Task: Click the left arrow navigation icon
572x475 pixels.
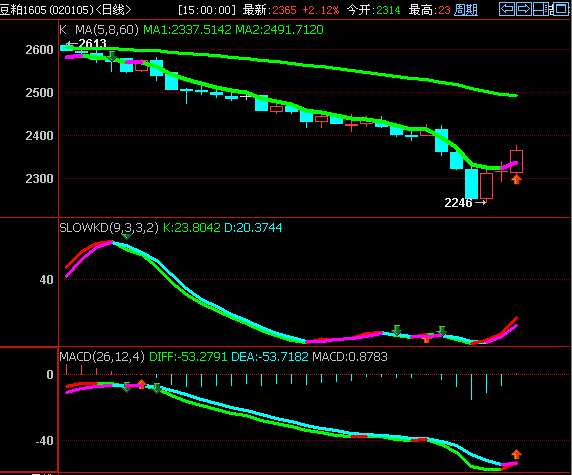Action: point(507,9)
